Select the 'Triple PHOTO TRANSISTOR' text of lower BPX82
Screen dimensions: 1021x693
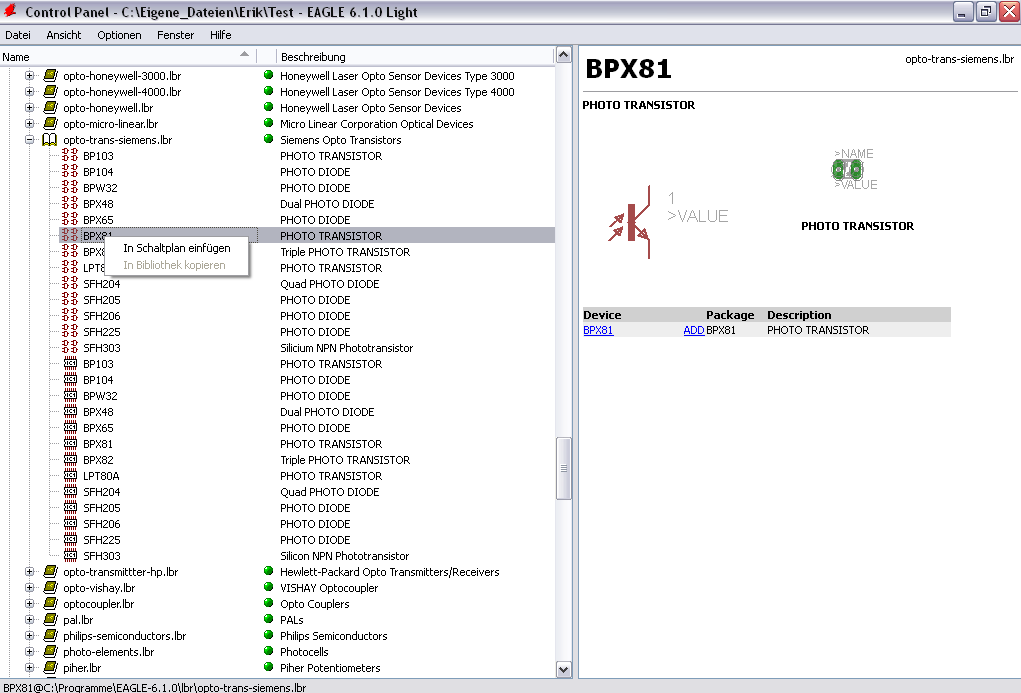point(345,460)
